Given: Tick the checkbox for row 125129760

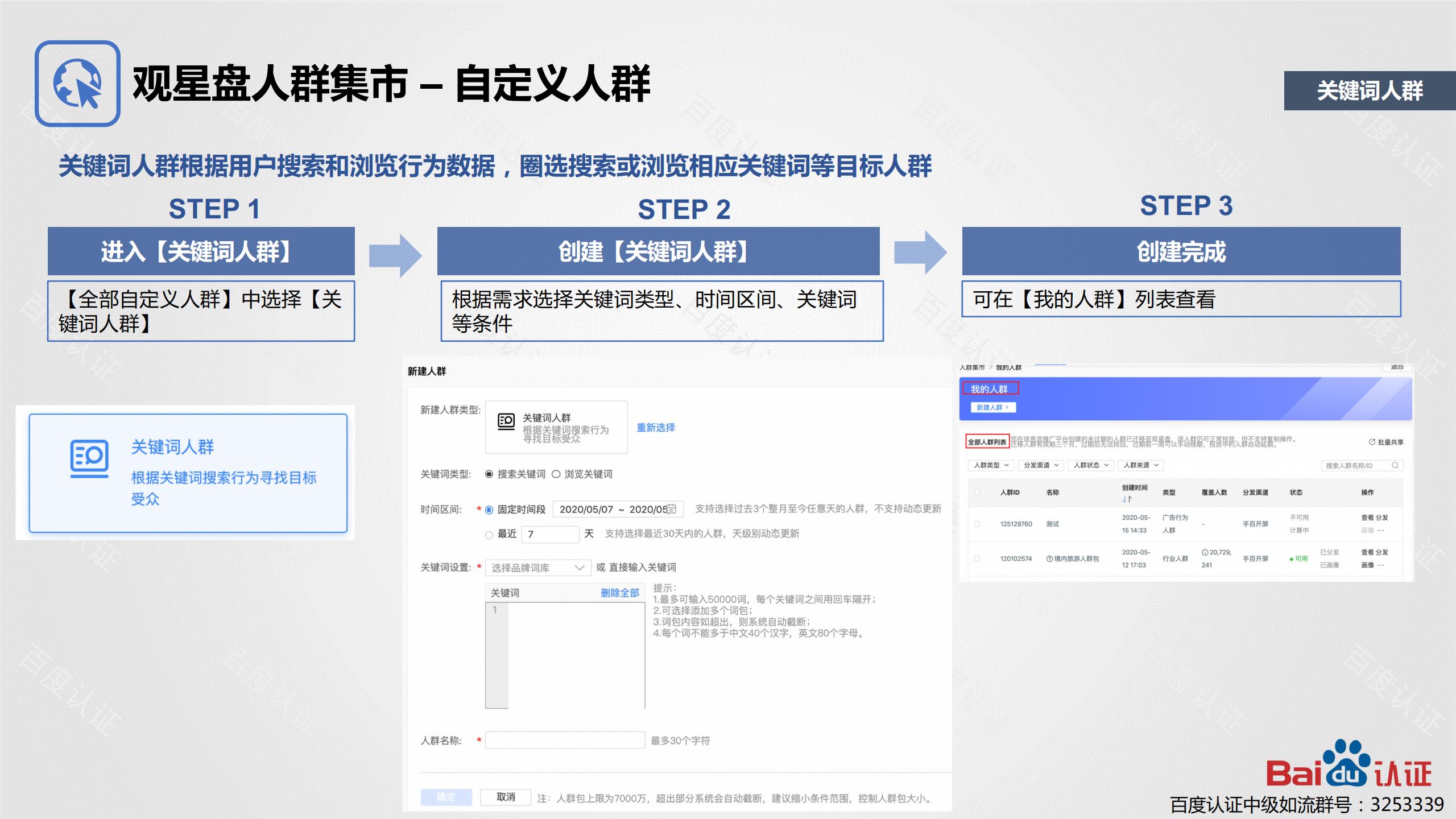Looking at the screenshot, I should (x=977, y=524).
